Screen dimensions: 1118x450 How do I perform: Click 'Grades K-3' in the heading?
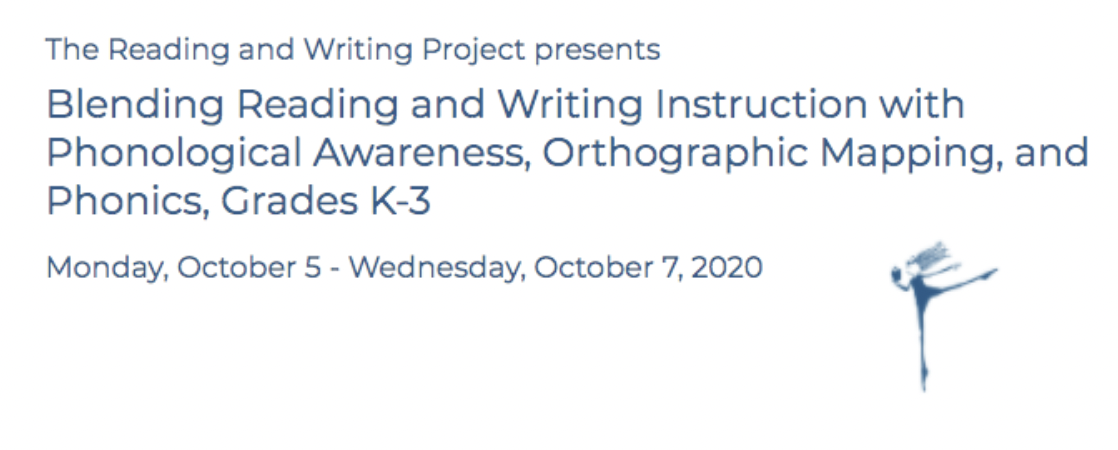(x=326, y=202)
